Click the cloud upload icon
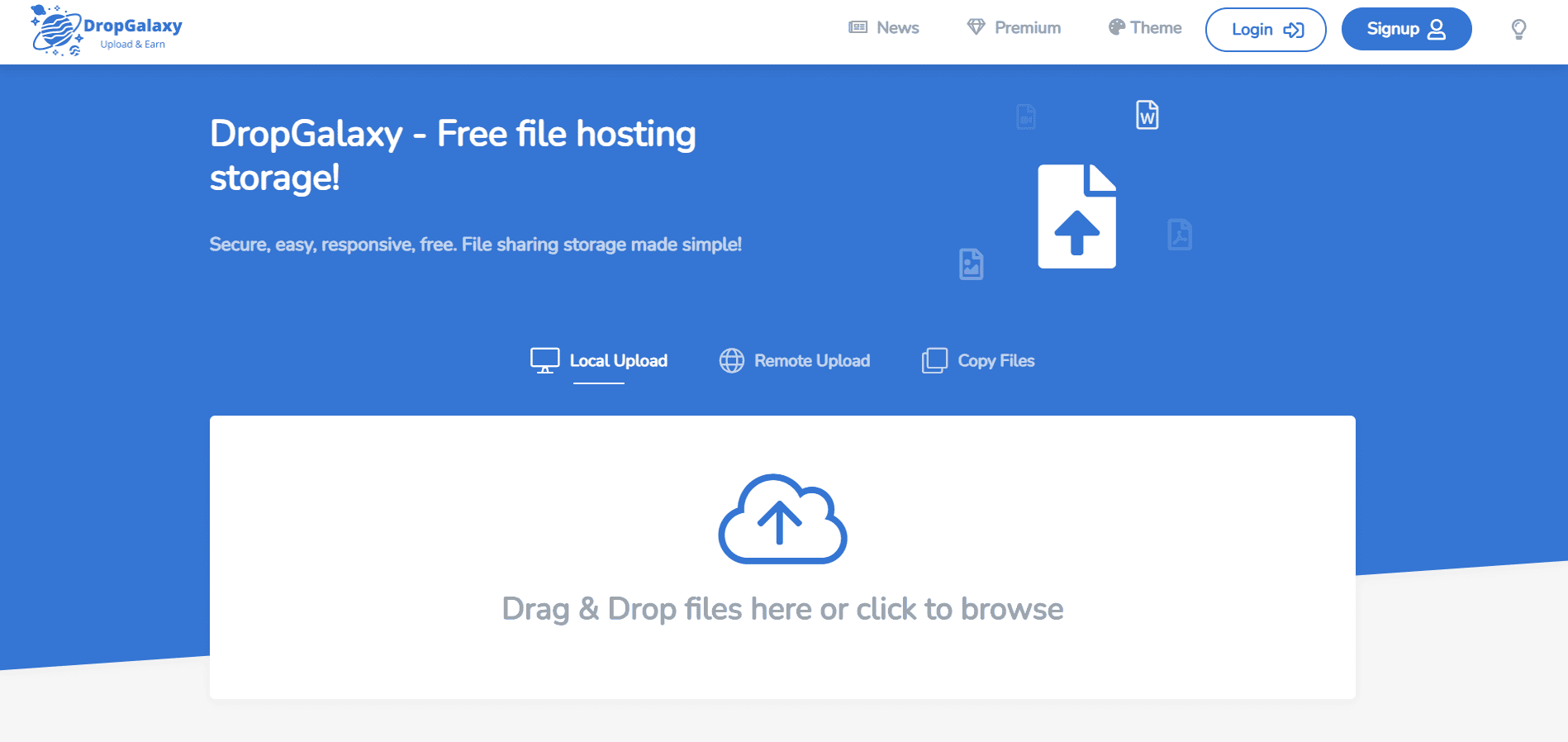The image size is (1568, 742). (782, 519)
